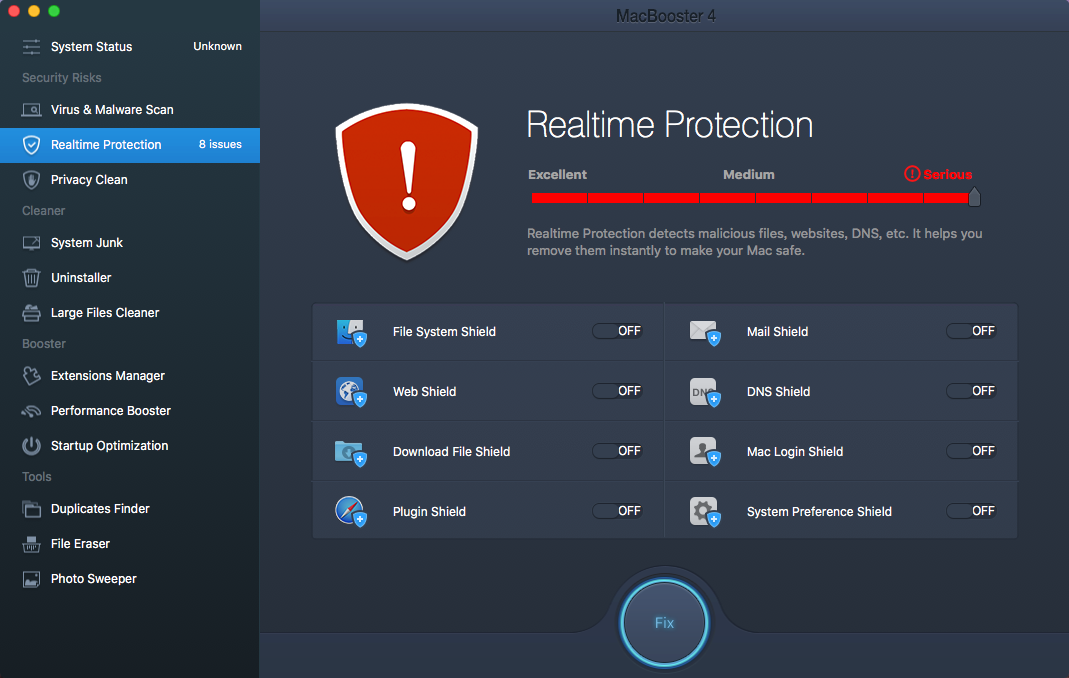This screenshot has width=1069, height=678.
Task: Click the 'Security Risks' section header
Action: click(x=61, y=78)
